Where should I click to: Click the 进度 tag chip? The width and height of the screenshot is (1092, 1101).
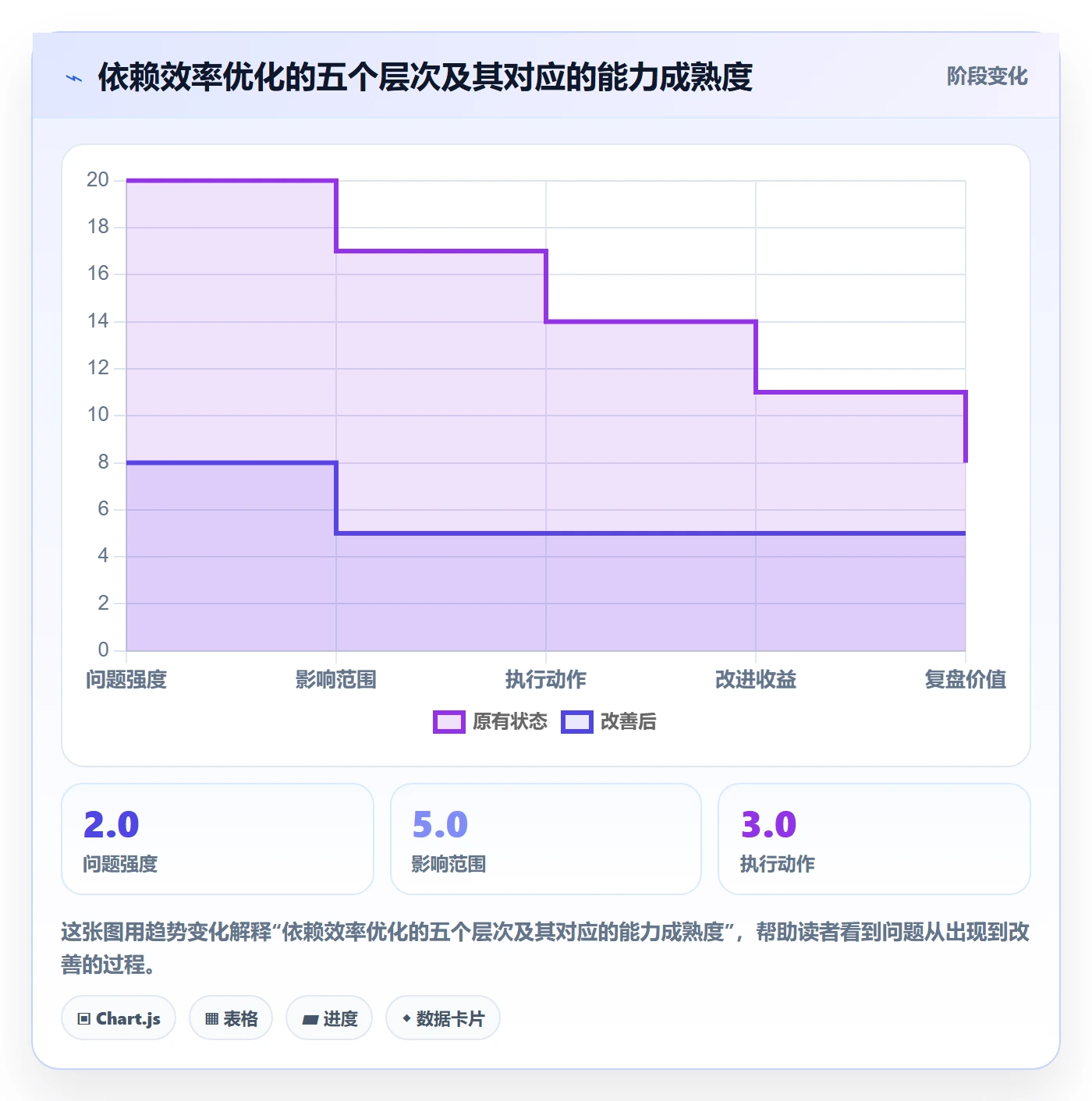329,1018
